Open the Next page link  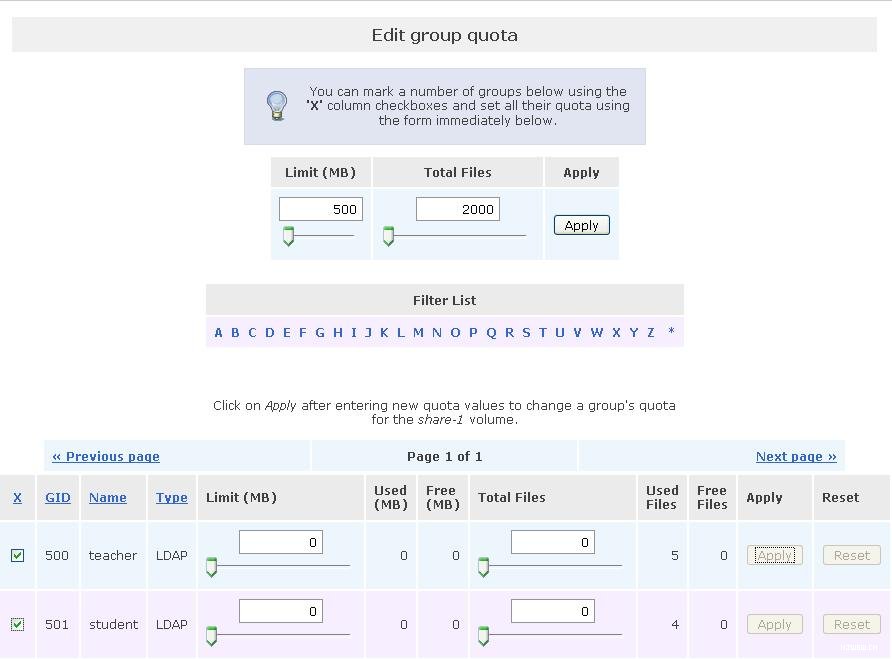(796, 456)
